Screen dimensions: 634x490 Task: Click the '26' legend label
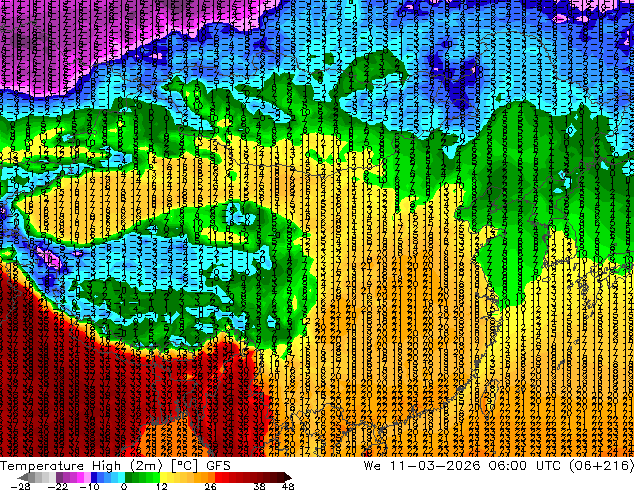tap(210, 486)
